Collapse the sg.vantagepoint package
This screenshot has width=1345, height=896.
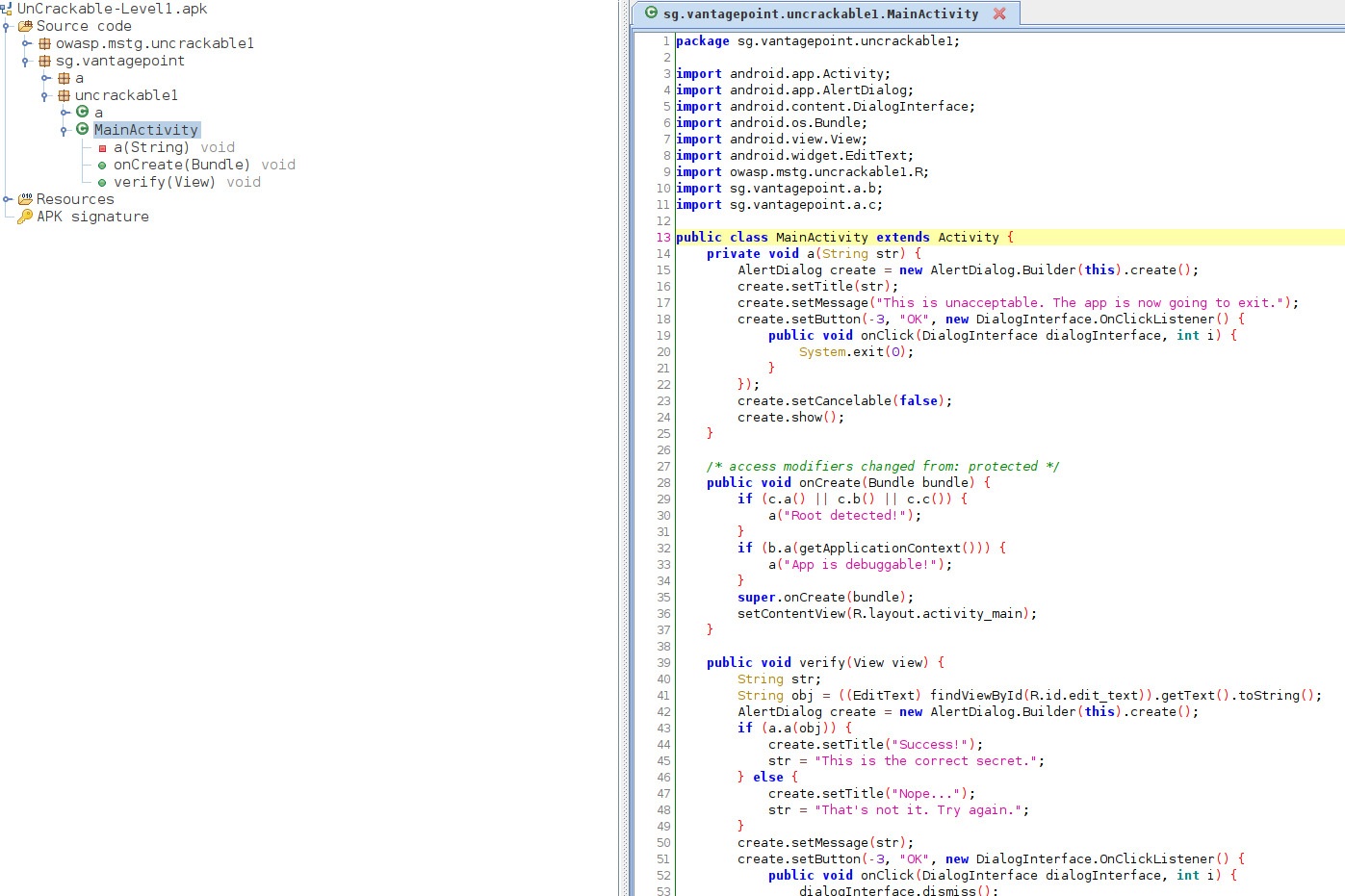26,61
